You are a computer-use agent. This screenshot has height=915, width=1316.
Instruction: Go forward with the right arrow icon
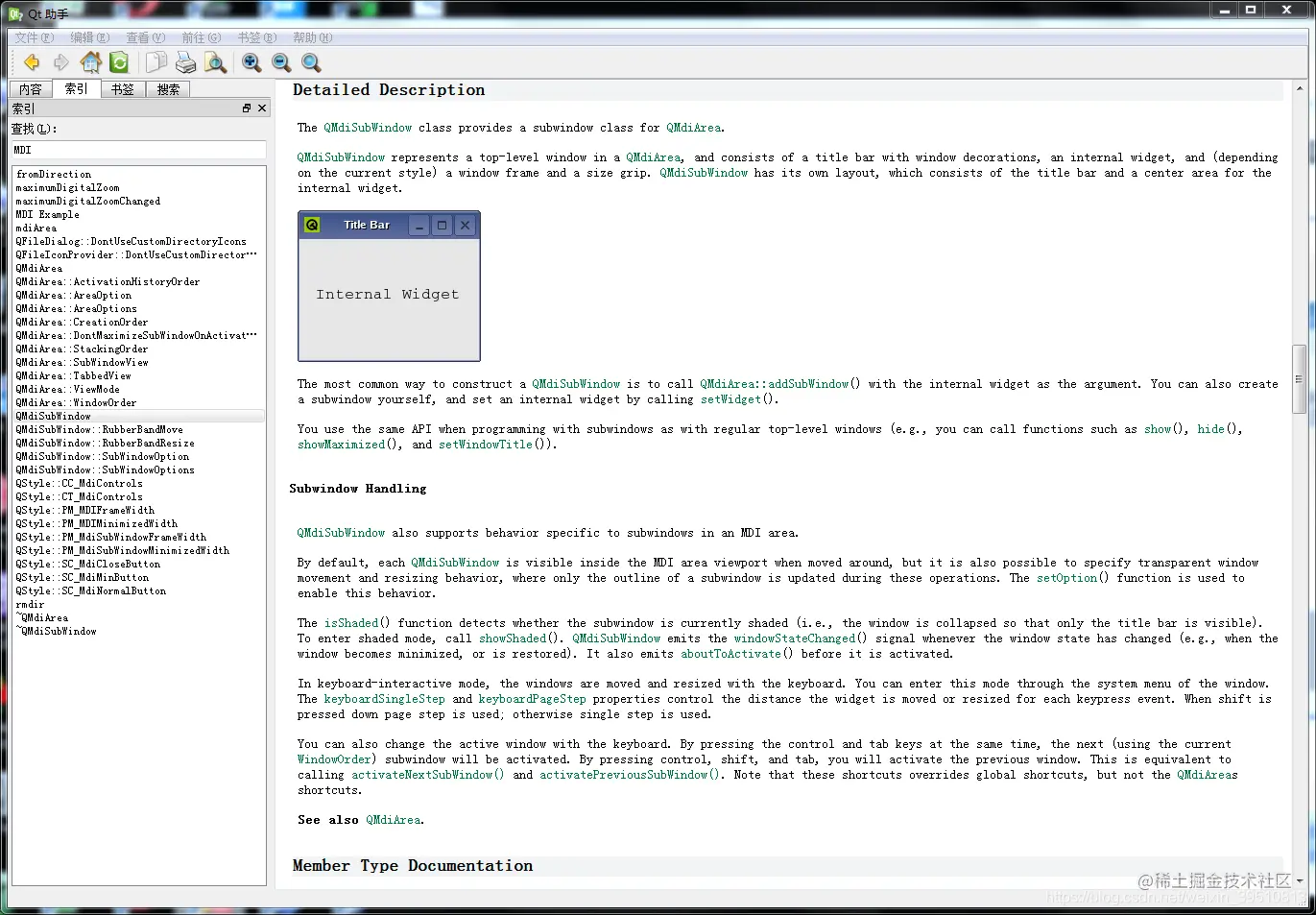point(60,62)
